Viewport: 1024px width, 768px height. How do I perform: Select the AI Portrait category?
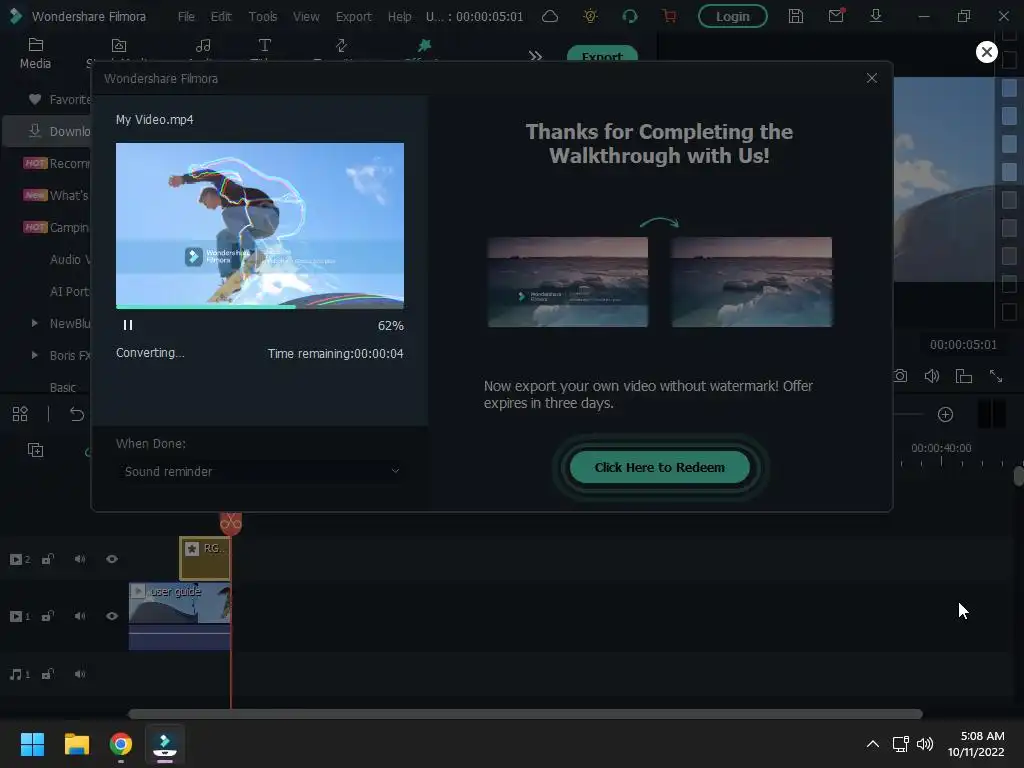(x=70, y=291)
